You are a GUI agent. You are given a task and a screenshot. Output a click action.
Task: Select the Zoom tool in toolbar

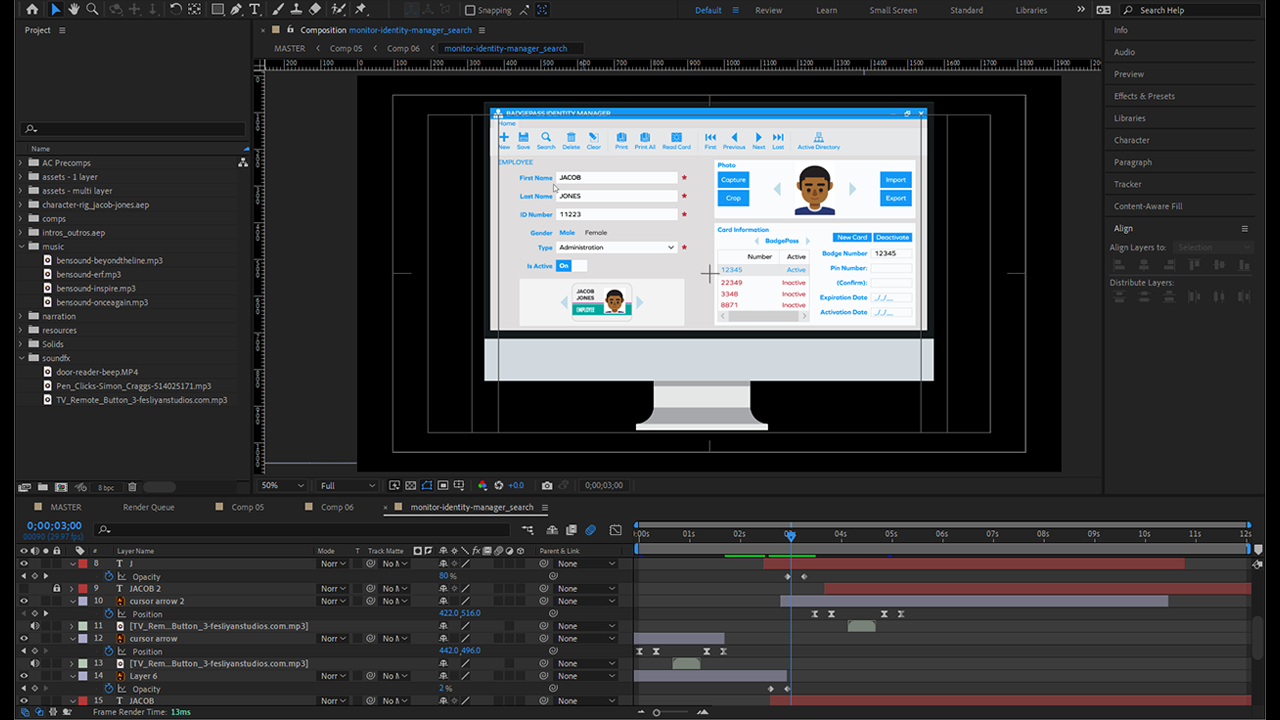point(92,10)
